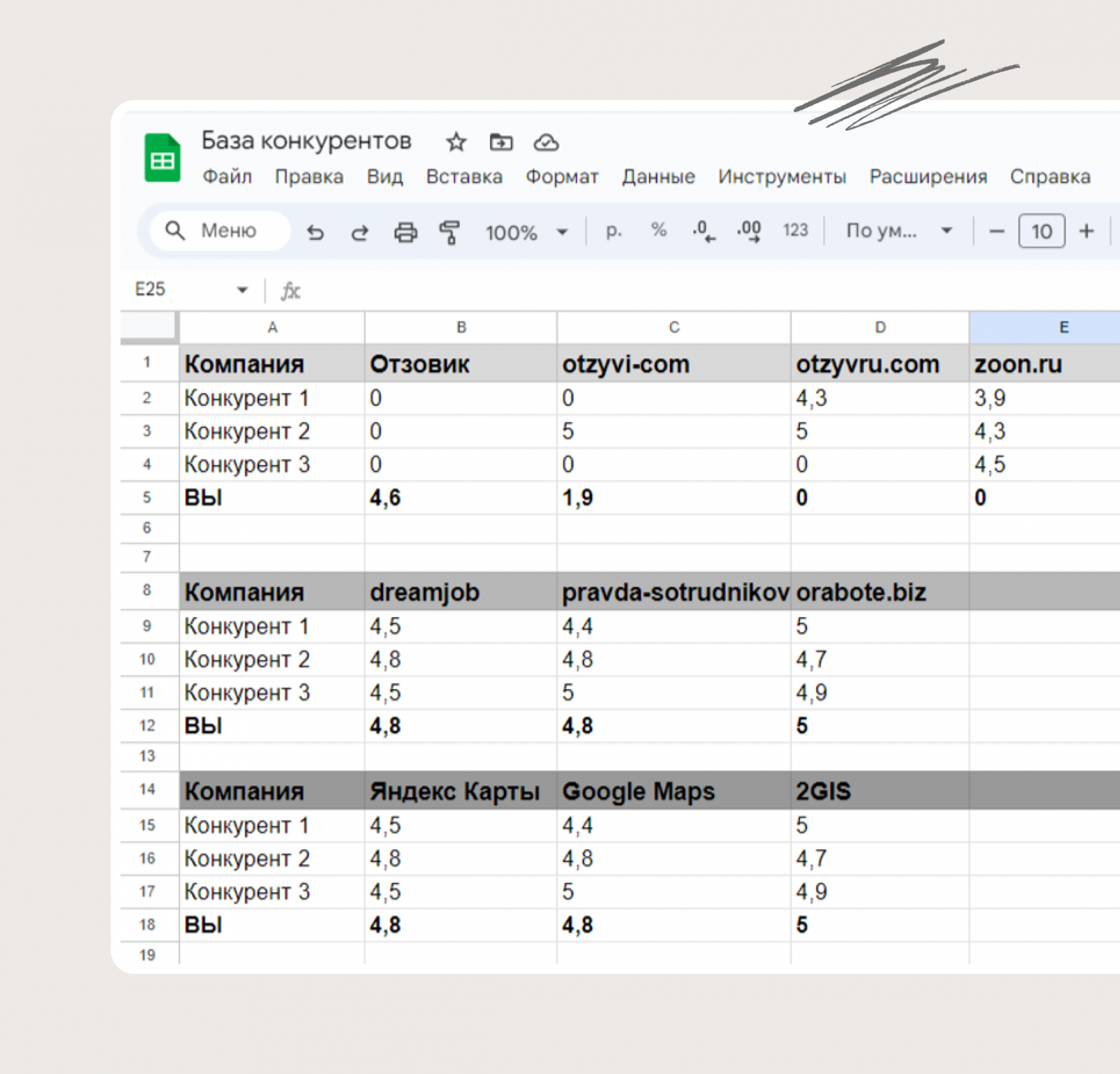The width and height of the screenshot is (1120, 1074).
Task: Decrease font size with minus button
Action: point(997,231)
